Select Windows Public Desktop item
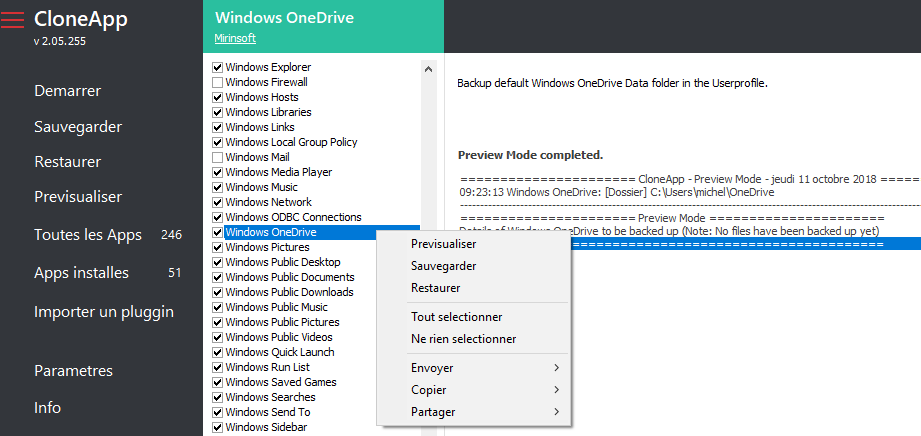921x436 pixels. (283, 262)
